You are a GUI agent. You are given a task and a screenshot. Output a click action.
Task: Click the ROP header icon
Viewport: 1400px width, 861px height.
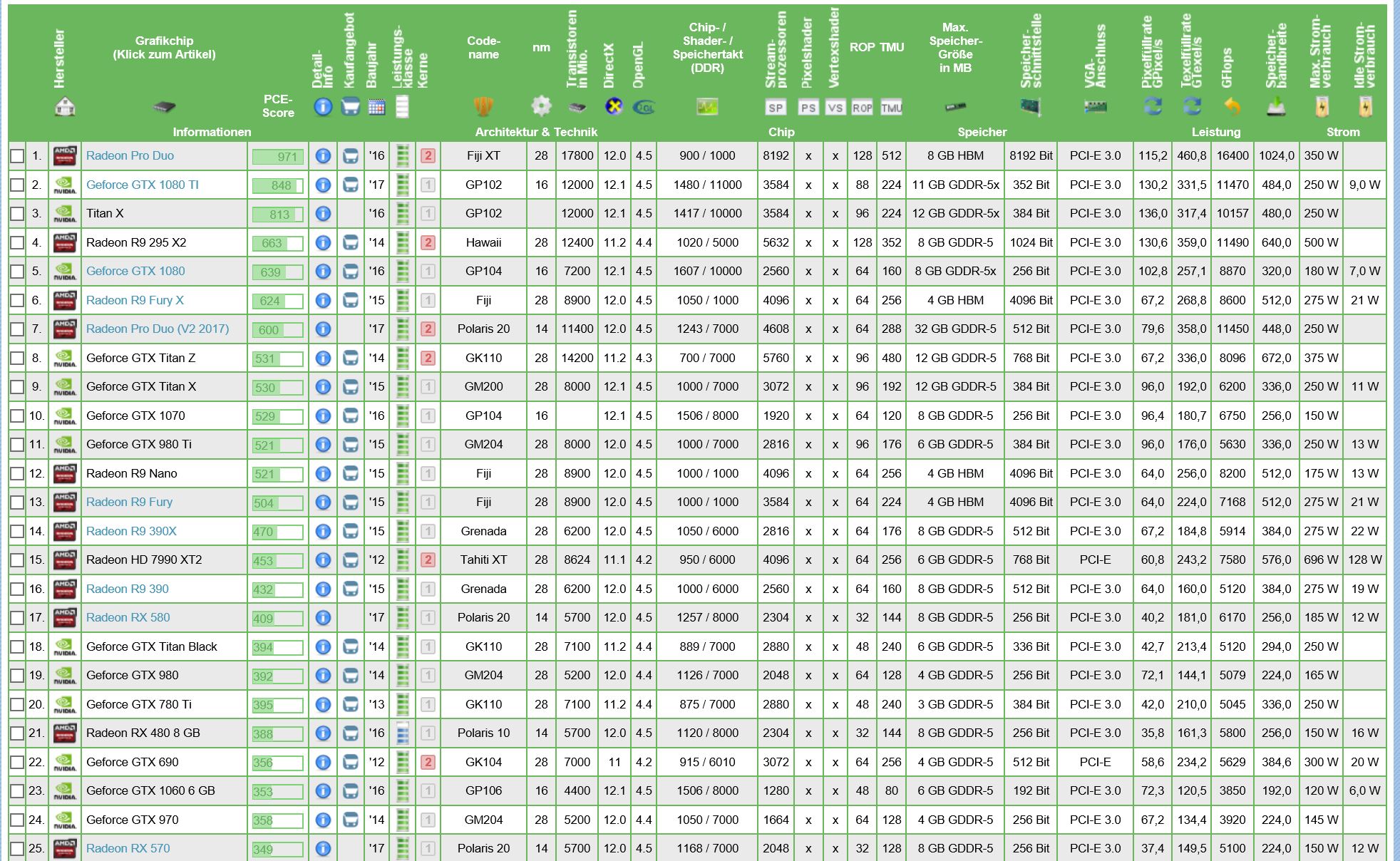click(862, 108)
